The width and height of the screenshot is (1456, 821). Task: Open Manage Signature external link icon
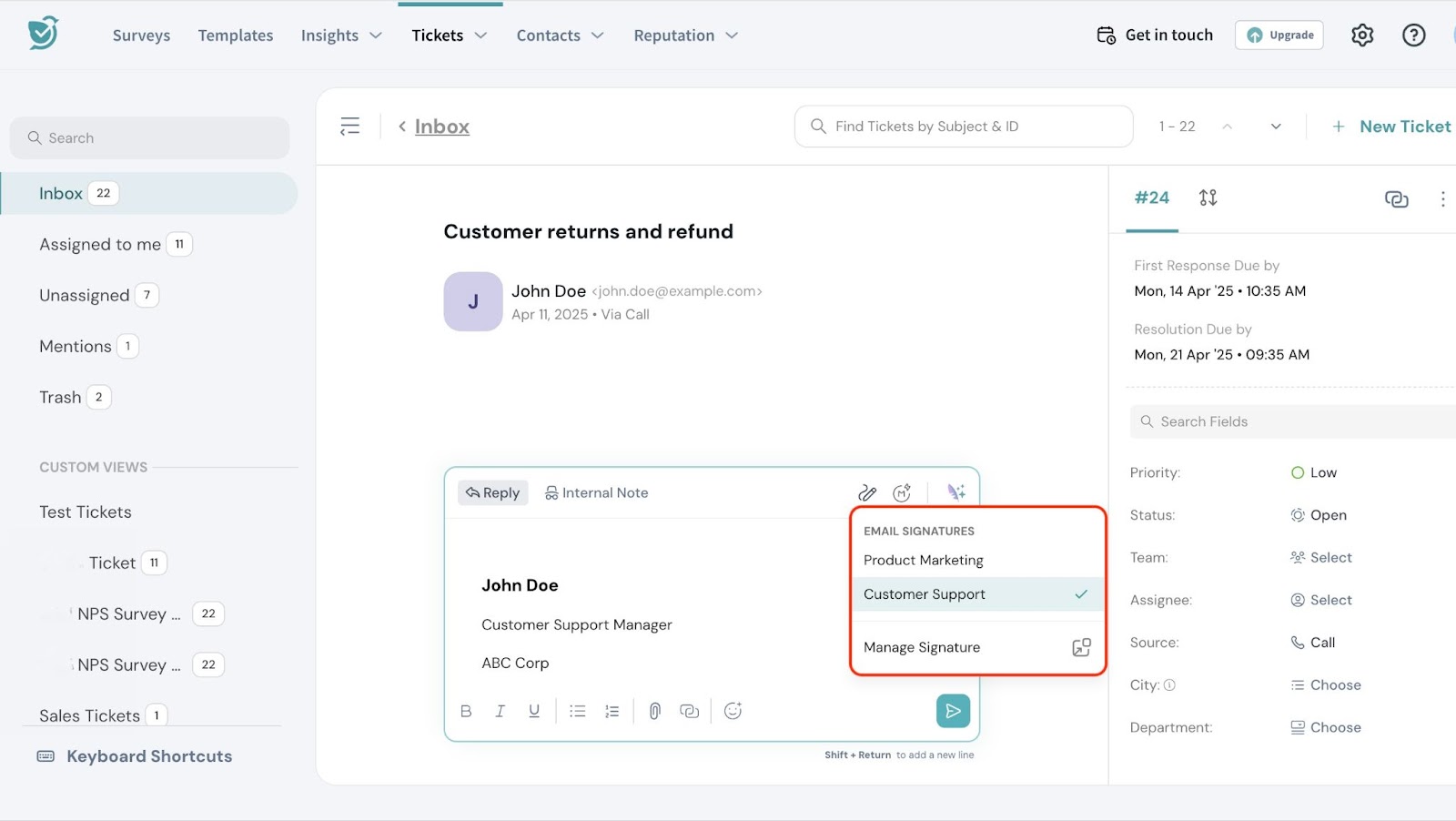point(1081,647)
